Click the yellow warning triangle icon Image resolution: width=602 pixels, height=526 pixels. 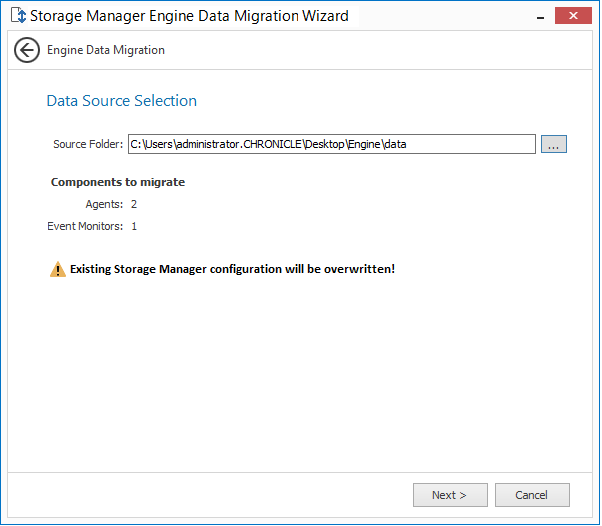point(58,269)
